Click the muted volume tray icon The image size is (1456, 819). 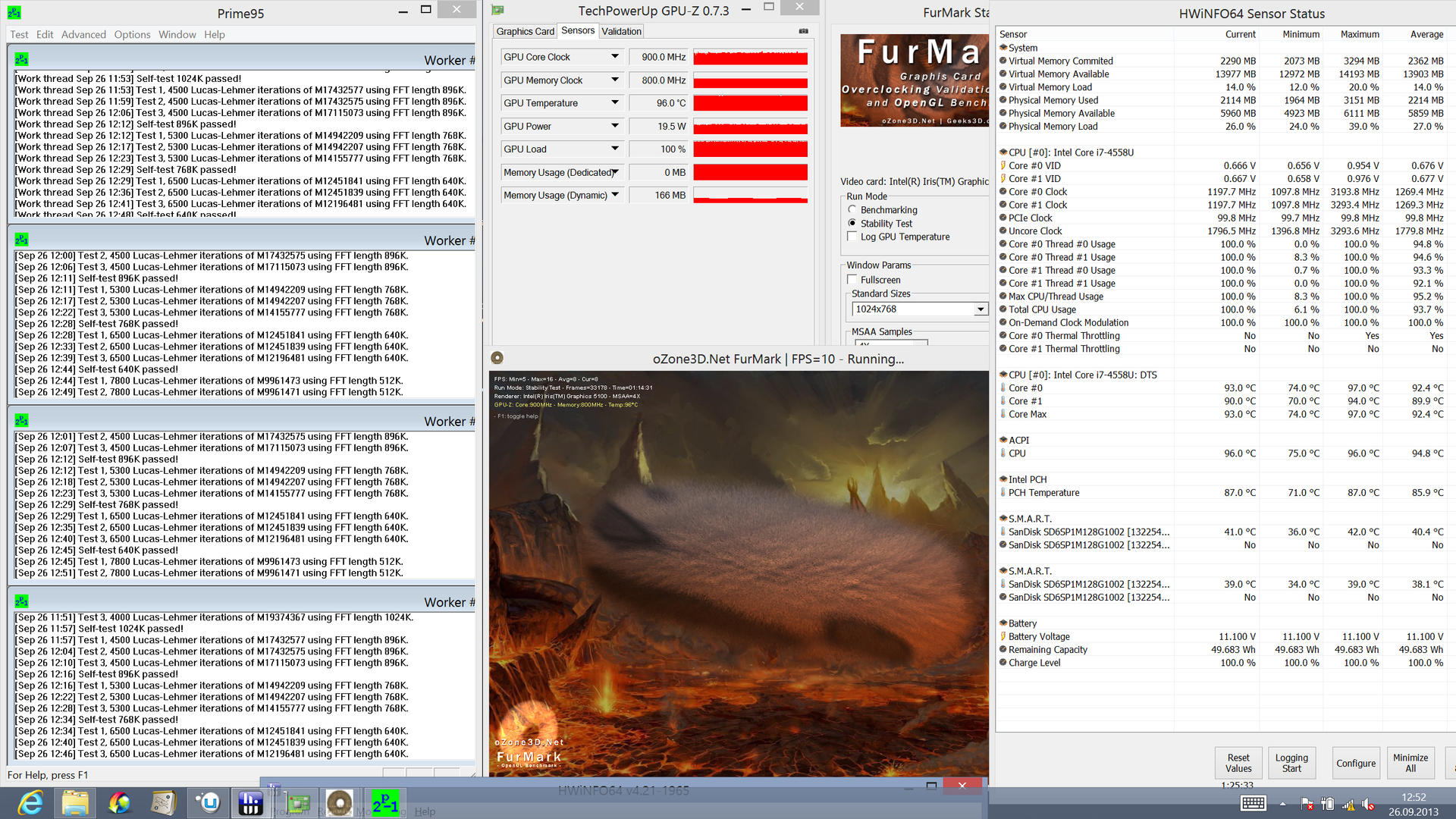coord(1369,804)
